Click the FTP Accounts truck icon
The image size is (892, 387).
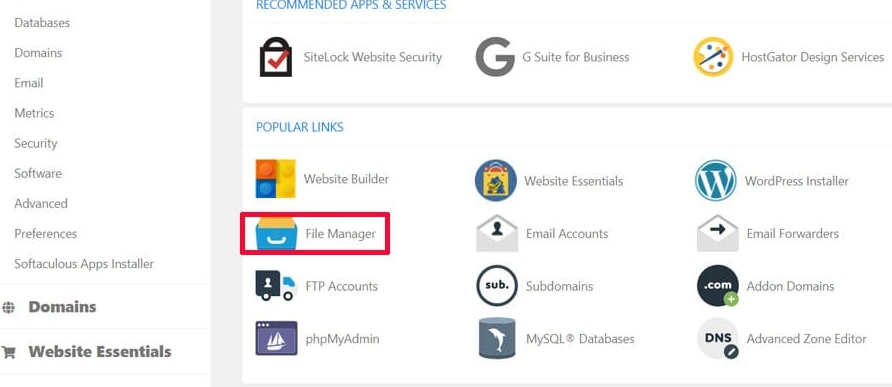(x=276, y=286)
